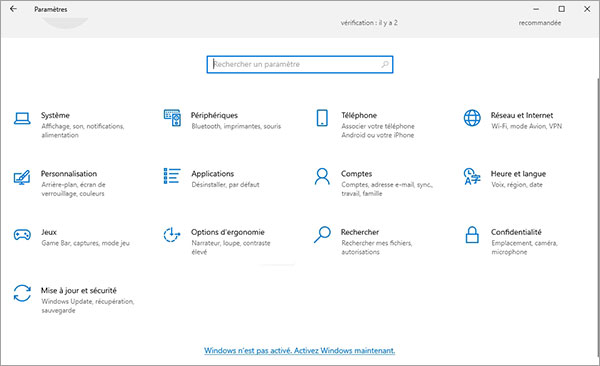Open the Confidentialité category title
The height and width of the screenshot is (366, 600).
point(516,232)
